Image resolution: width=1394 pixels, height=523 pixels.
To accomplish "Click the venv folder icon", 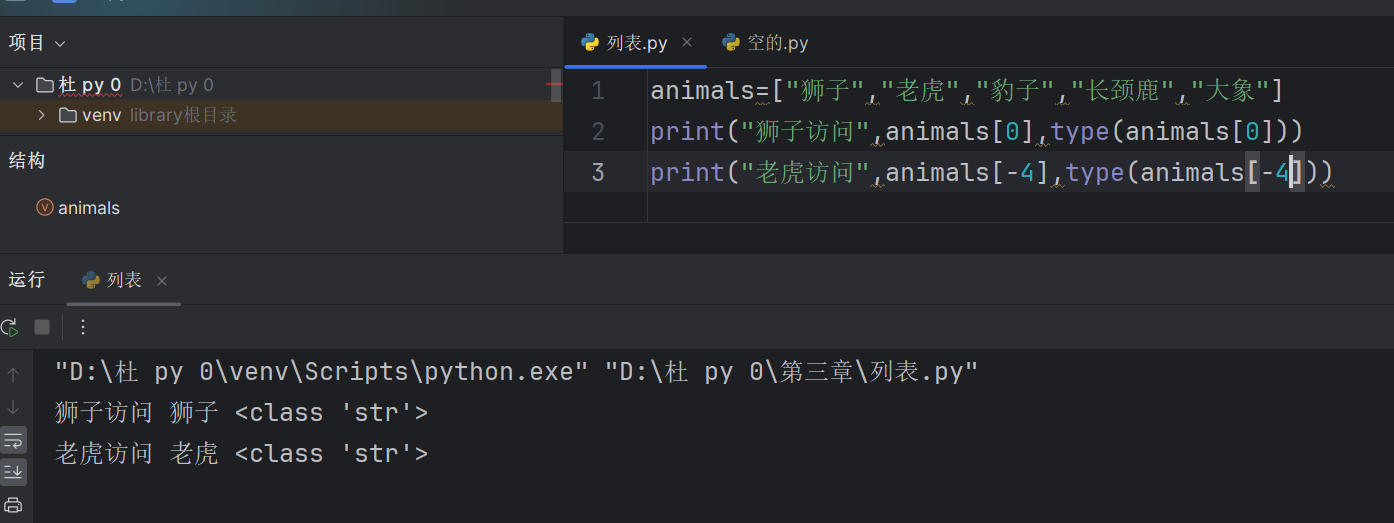I will click(x=68, y=115).
